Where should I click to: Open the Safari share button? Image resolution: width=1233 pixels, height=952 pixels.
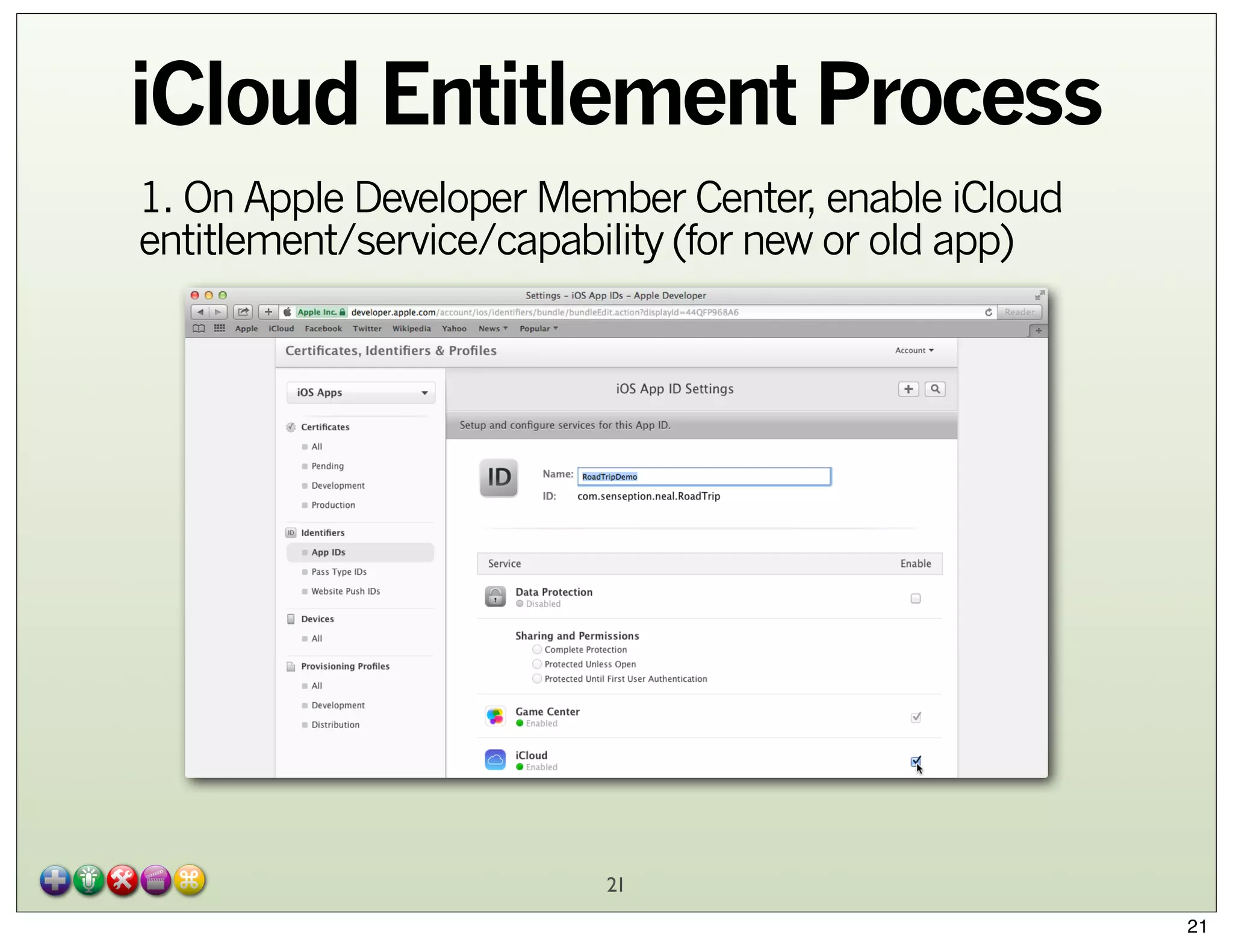243,312
